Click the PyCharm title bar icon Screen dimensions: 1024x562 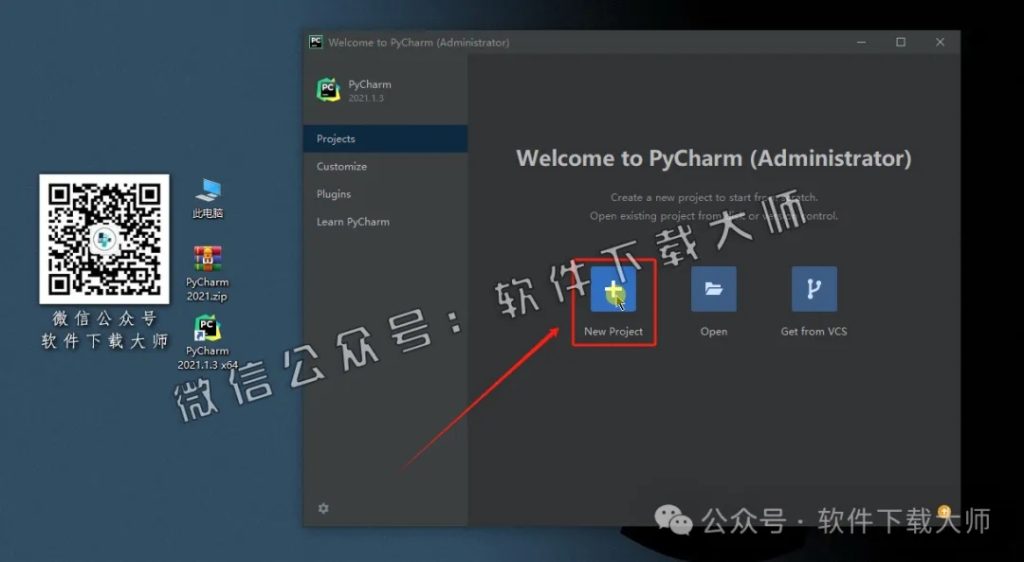click(316, 42)
